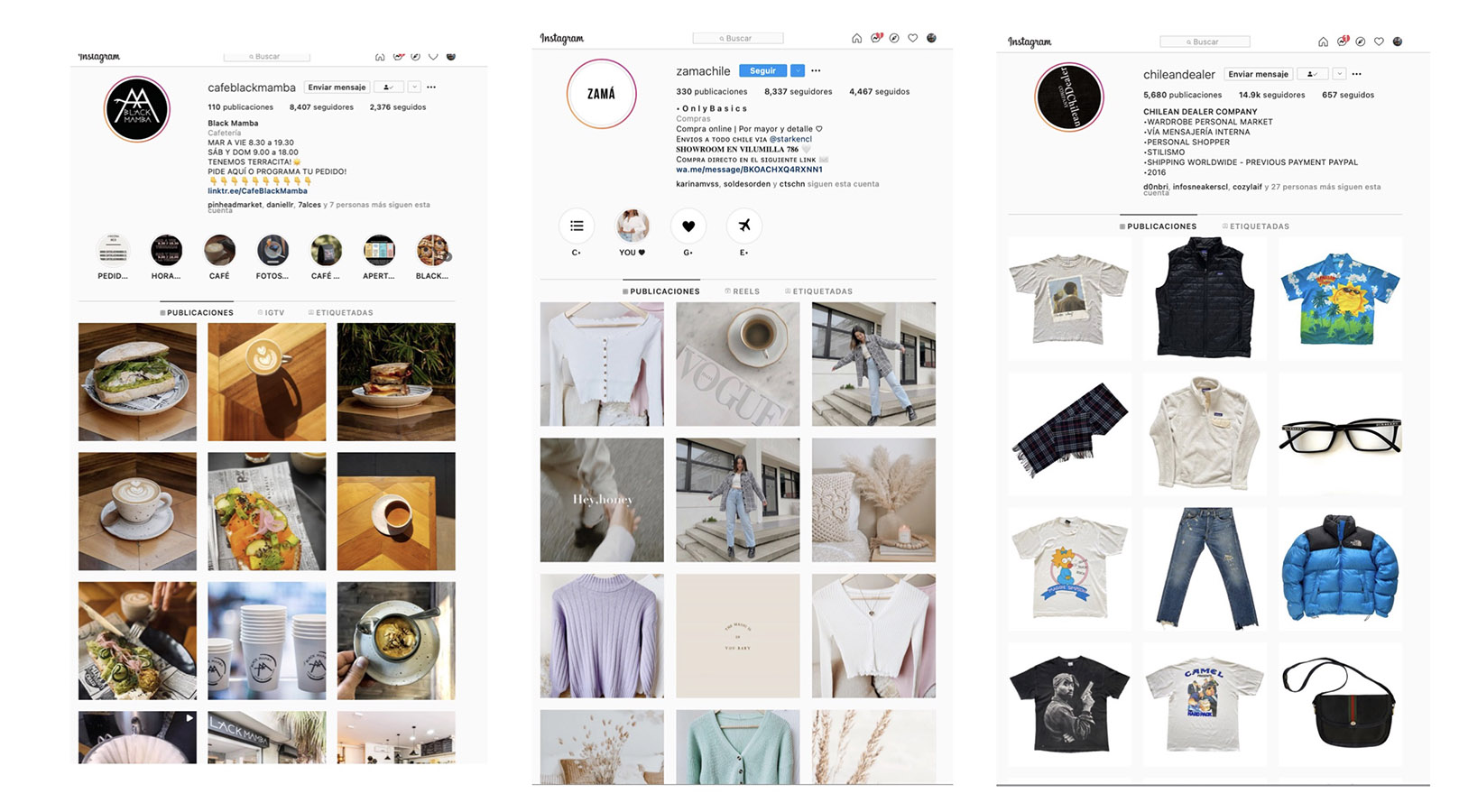
Task: Switch to IGTV tab on cafeblackmamba
Action: (x=271, y=313)
